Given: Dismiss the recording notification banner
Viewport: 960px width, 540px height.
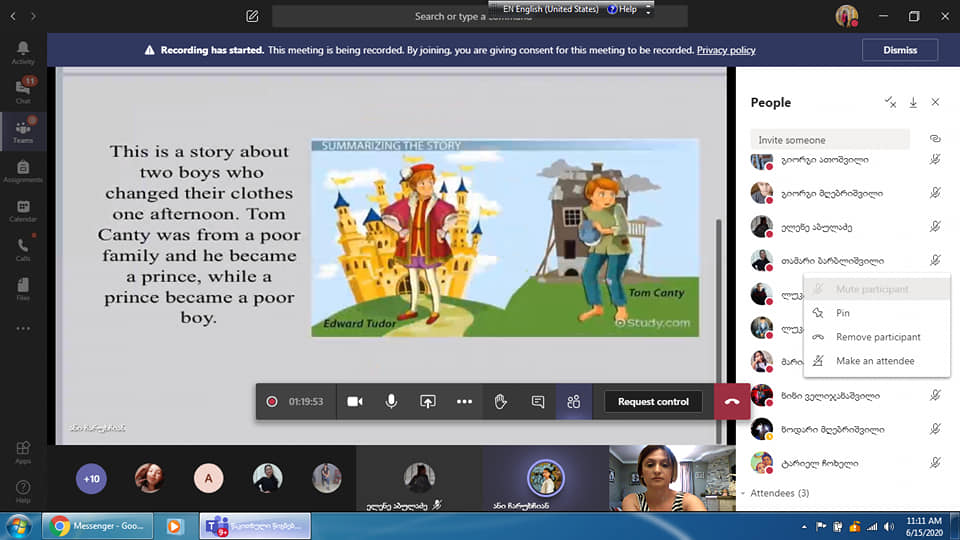Looking at the screenshot, I should (x=900, y=50).
